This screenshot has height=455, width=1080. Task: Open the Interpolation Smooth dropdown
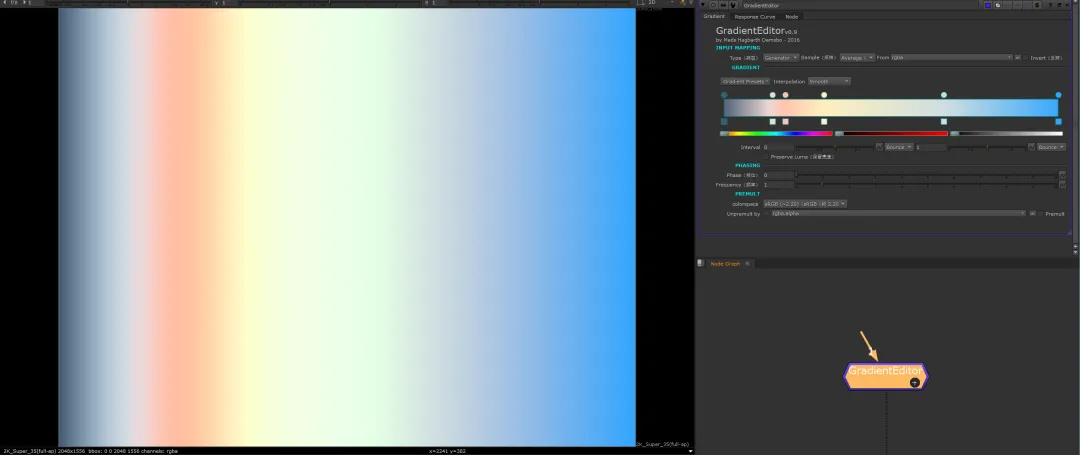pos(829,81)
